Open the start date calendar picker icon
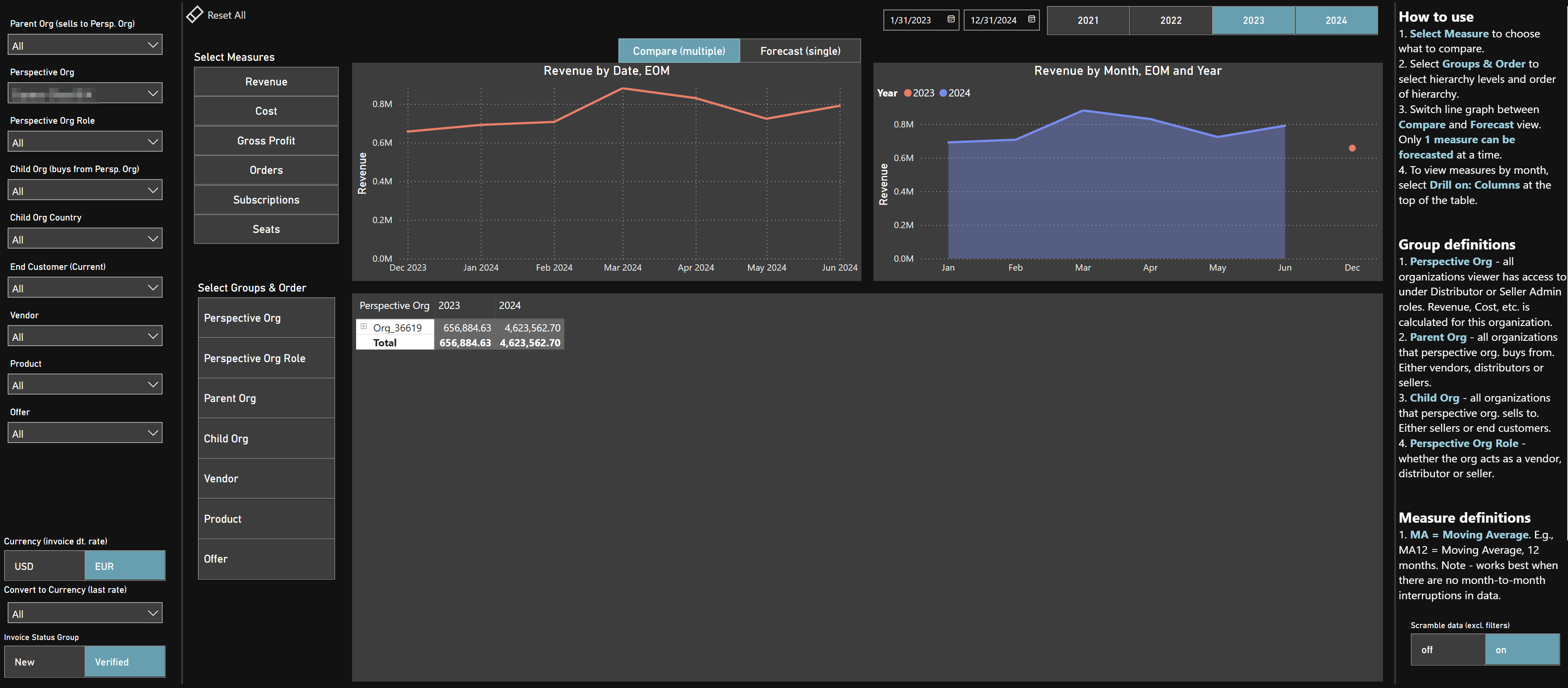Screen dimensions: 1568x688 [951, 20]
